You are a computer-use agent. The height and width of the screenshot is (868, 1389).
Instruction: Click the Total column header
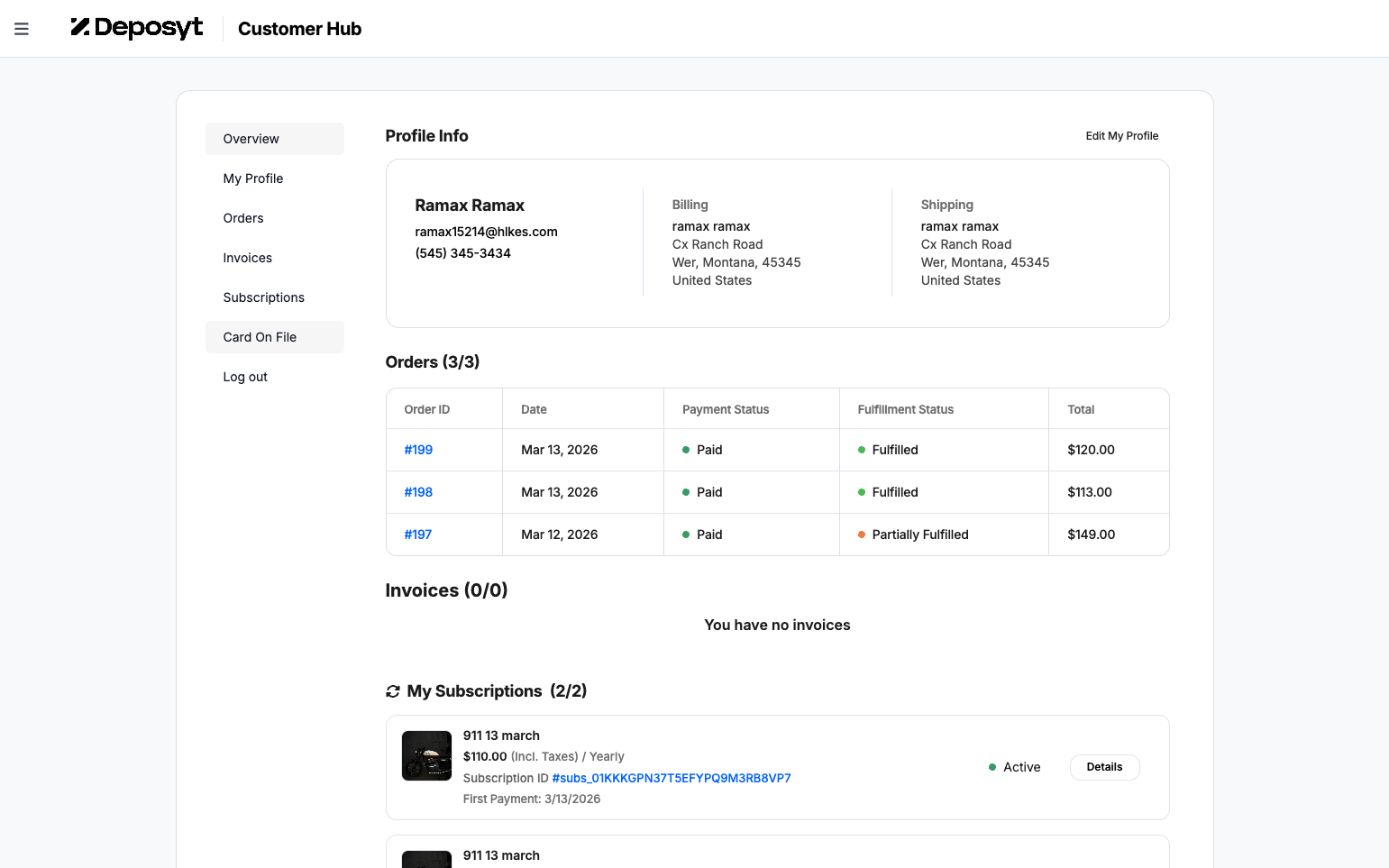pos(1081,409)
